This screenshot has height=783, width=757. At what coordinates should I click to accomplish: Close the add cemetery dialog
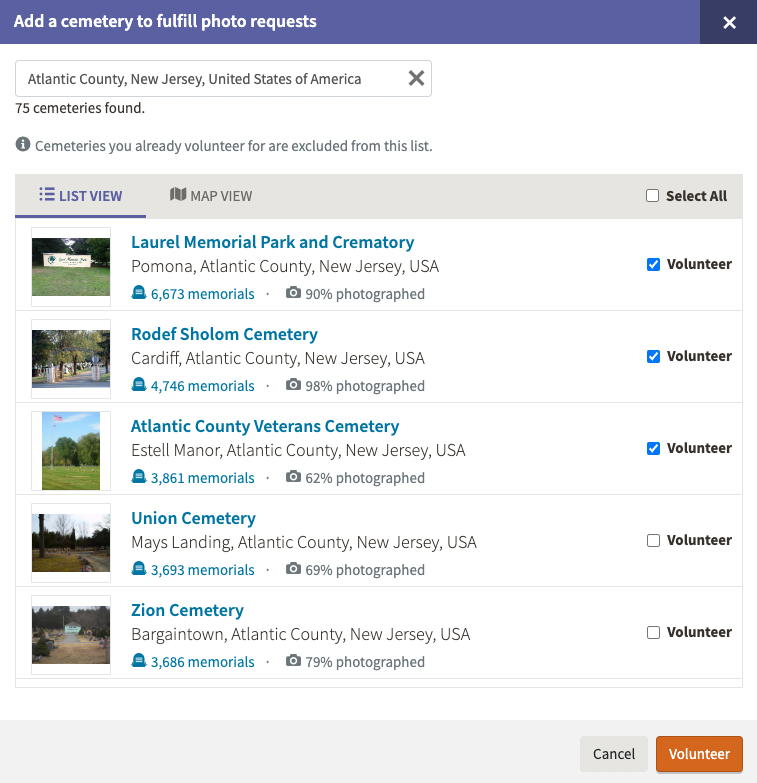click(729, 22)
